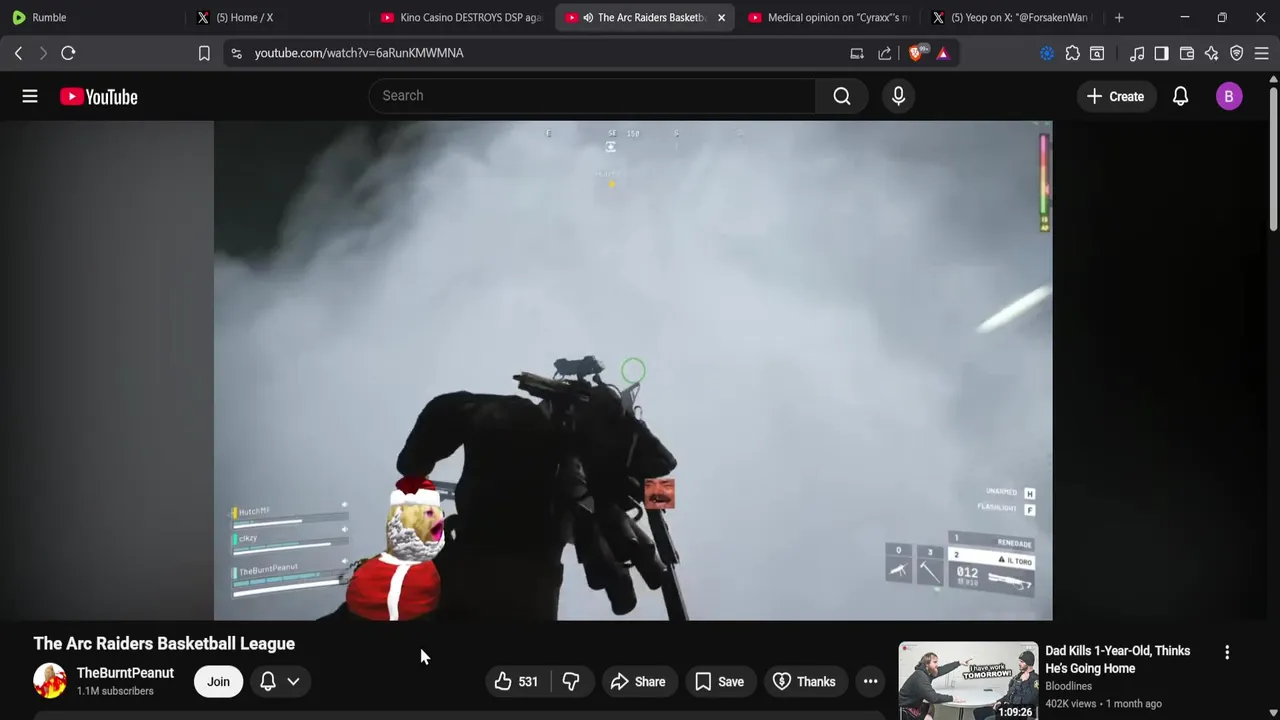Close The Arc Raiders Basketball tab
Screen dimensions: 1280x720
[721, 17]
